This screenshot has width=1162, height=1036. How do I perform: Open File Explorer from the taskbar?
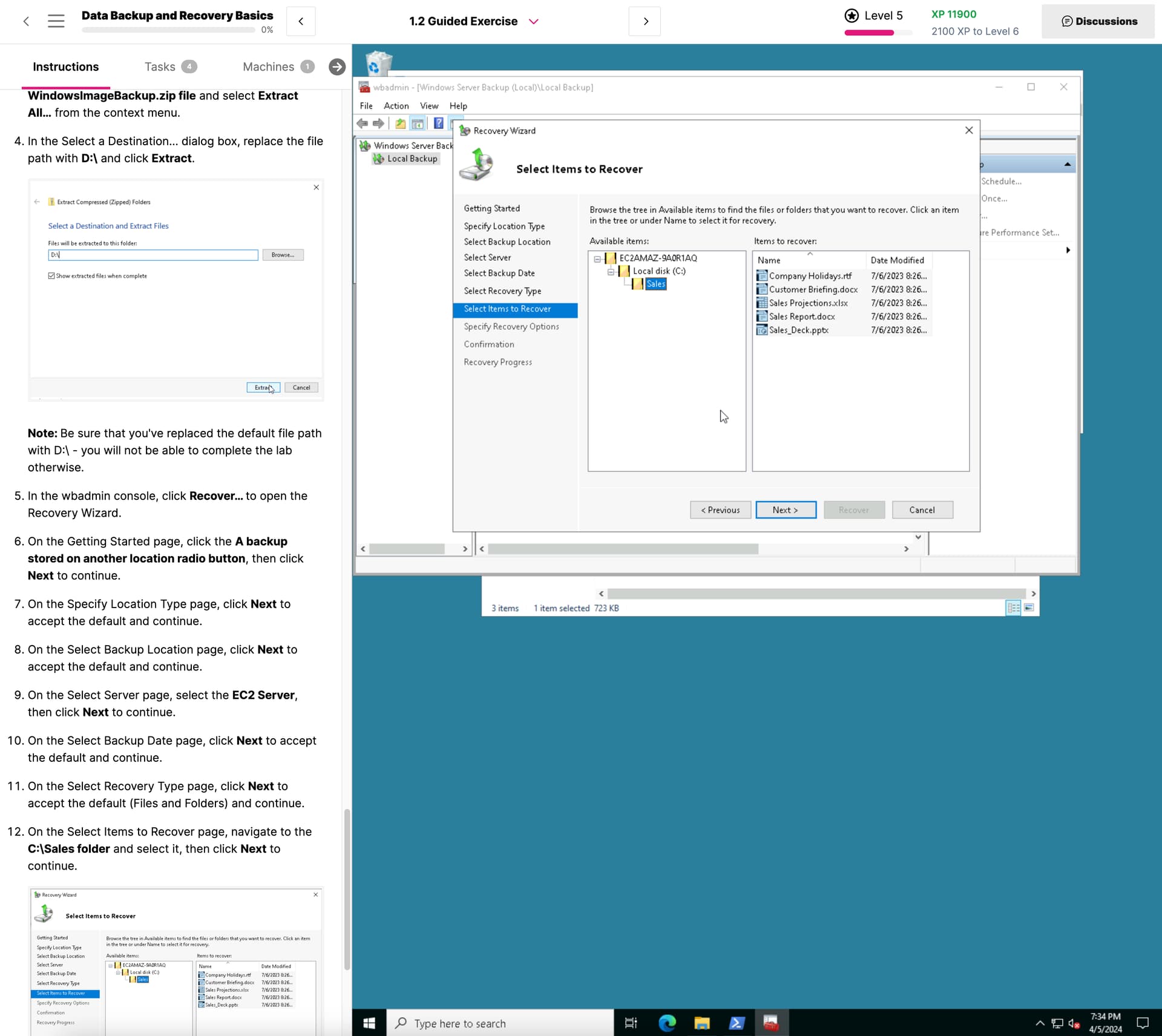(701, 1023)
